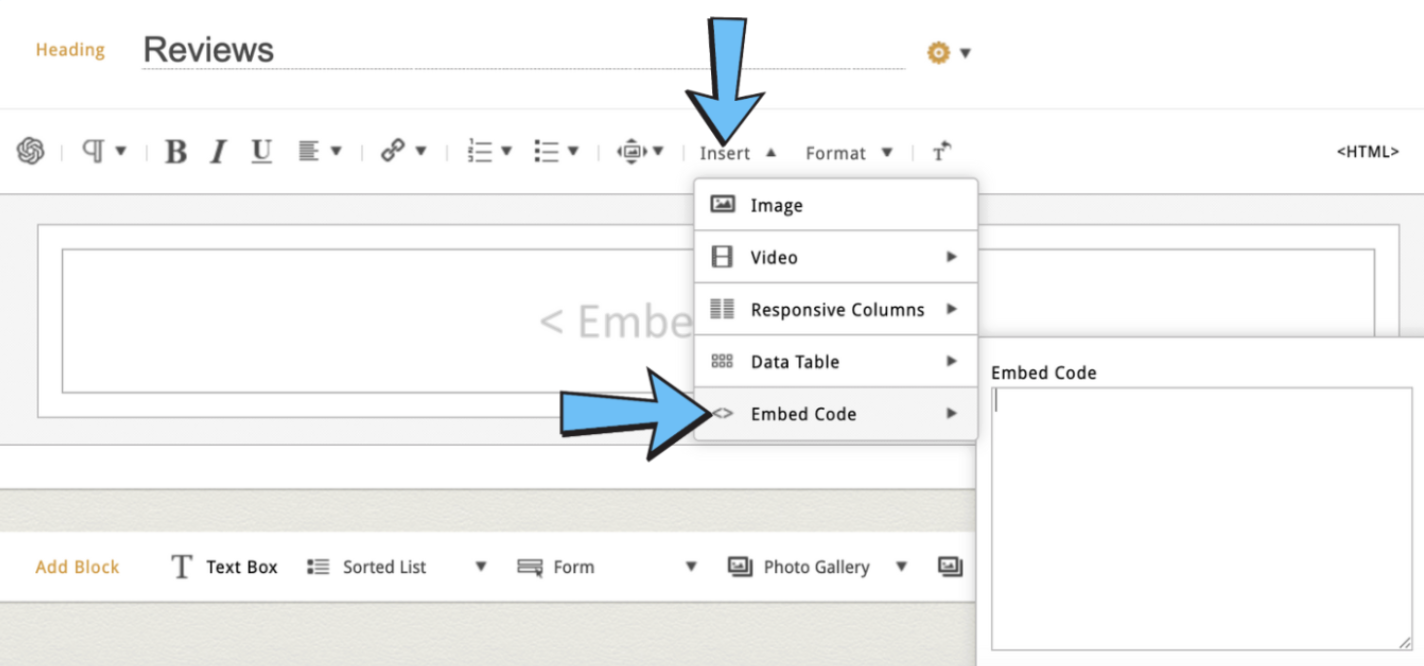Expand the Format dropdown menu
The image size is (1424, 666).
(x=848, y=153)
